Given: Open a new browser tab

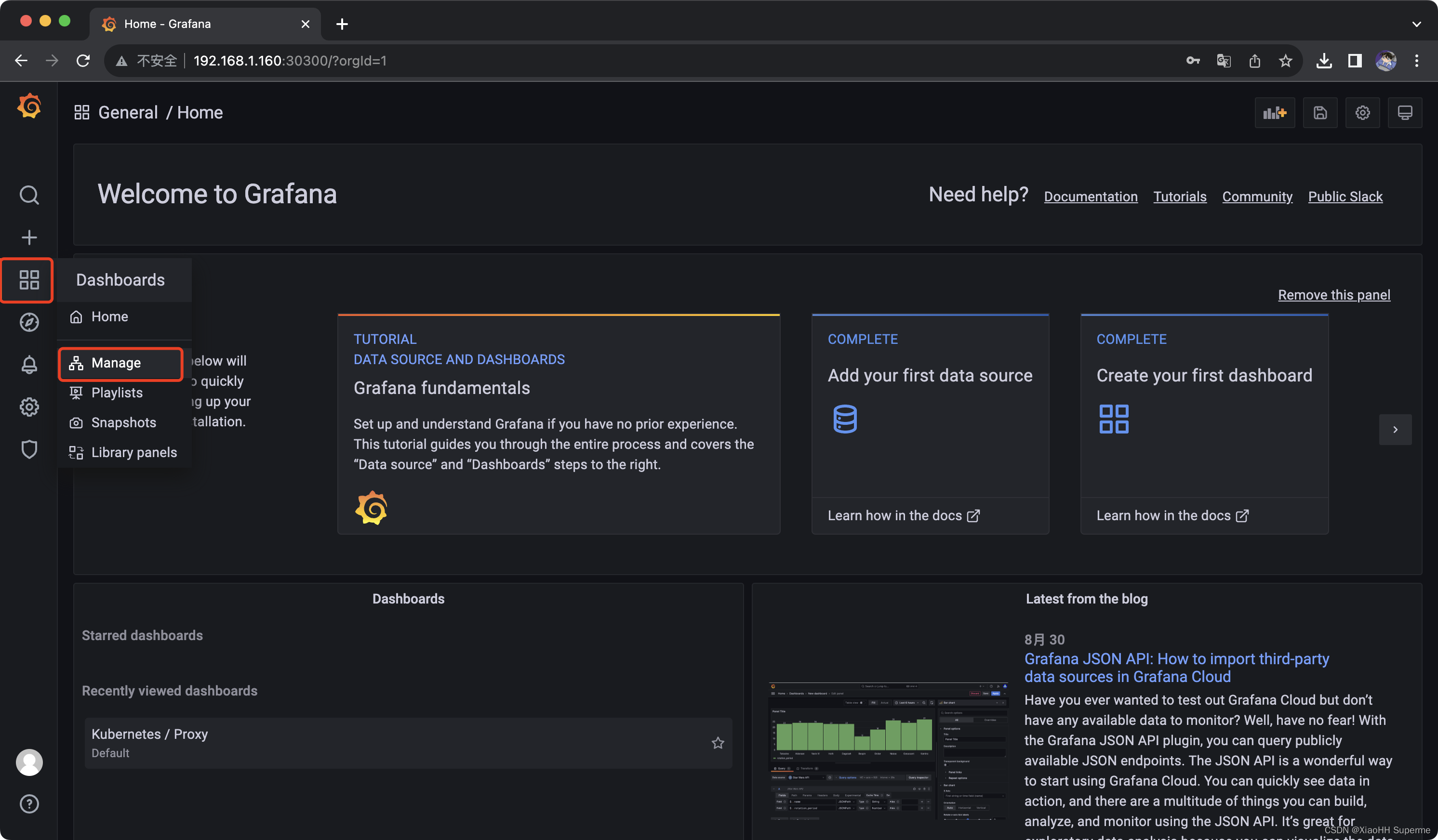Looking at the screenshot, I should click(342, 24).
